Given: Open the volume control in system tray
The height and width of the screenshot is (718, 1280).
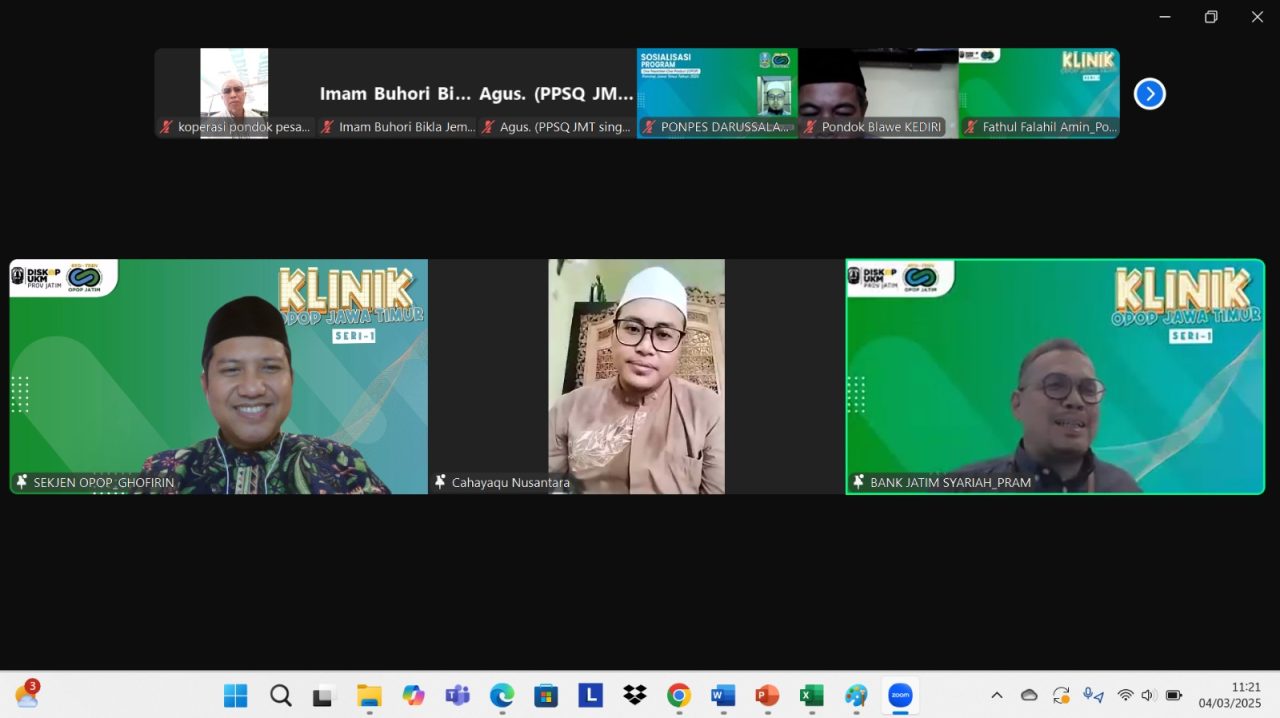Looking at the screenshot, I should point(1147,695).
